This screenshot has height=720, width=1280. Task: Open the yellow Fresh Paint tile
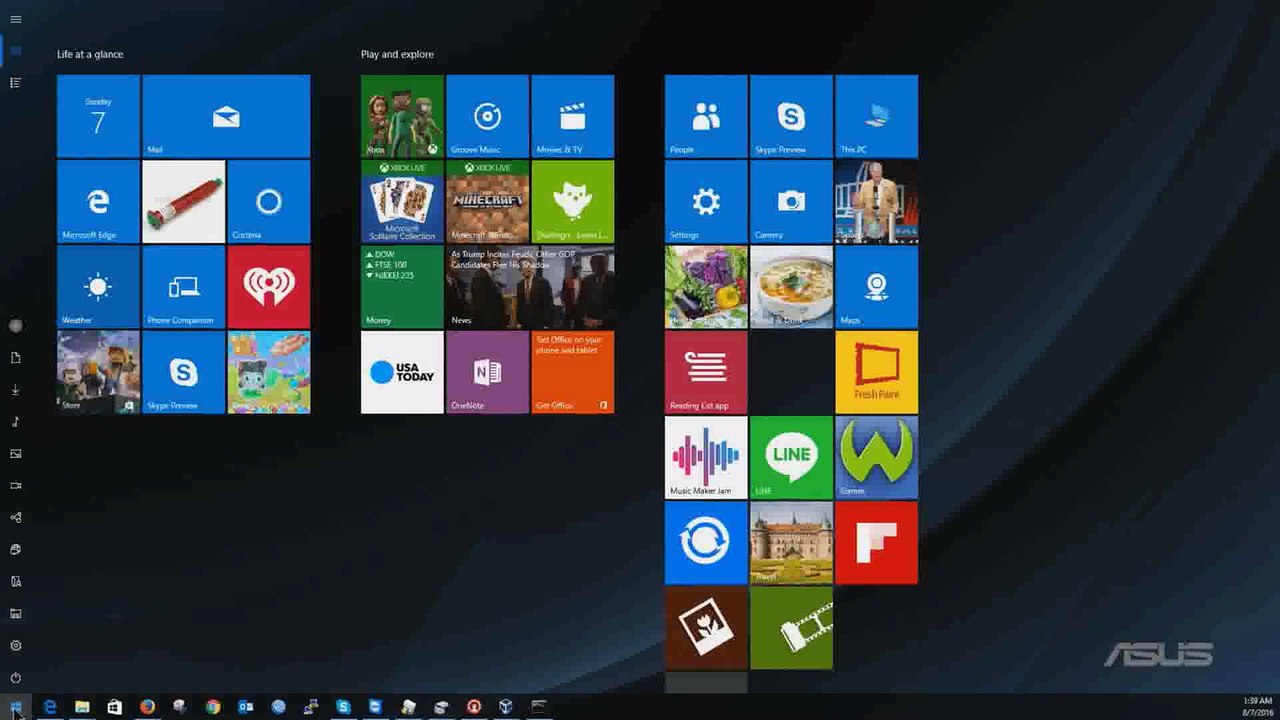(877, 372)
